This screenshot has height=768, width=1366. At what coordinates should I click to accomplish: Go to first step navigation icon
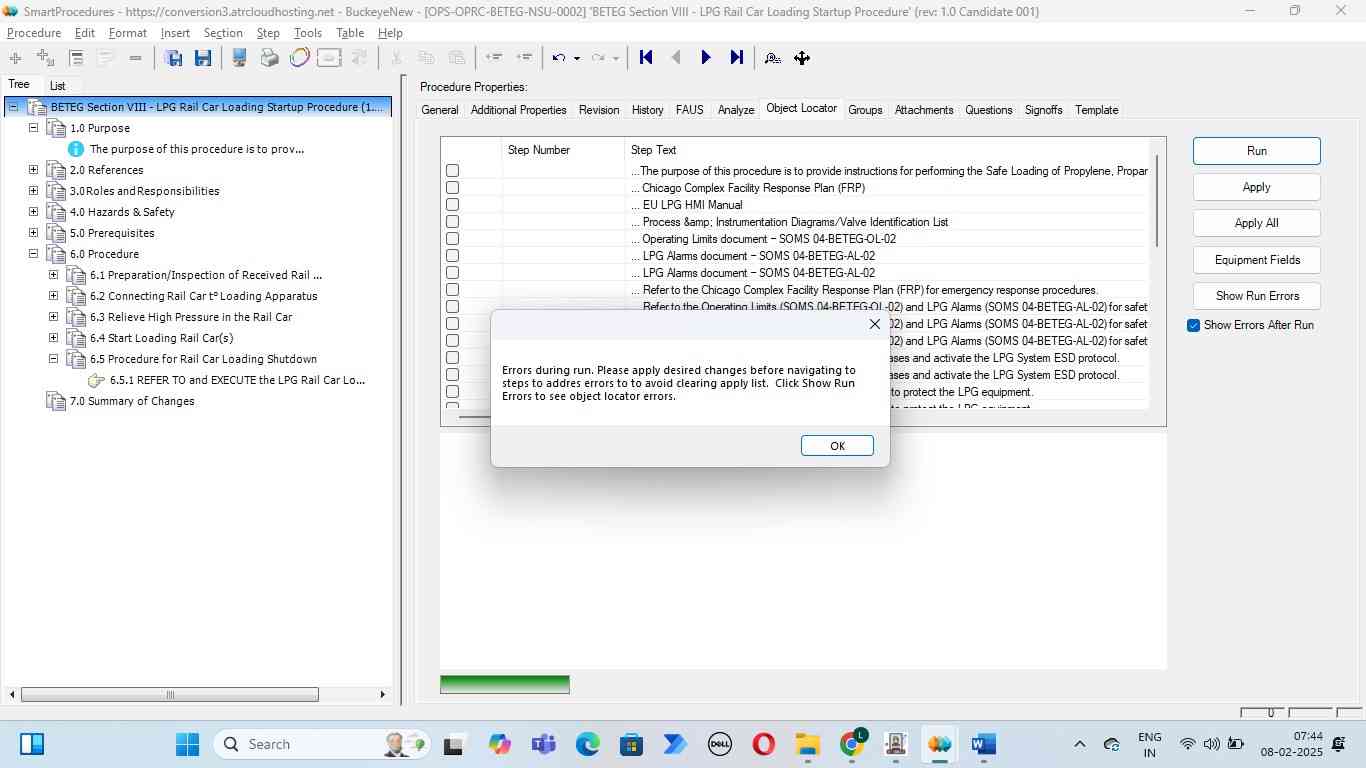pyautogui.click(x=646, y=58)
